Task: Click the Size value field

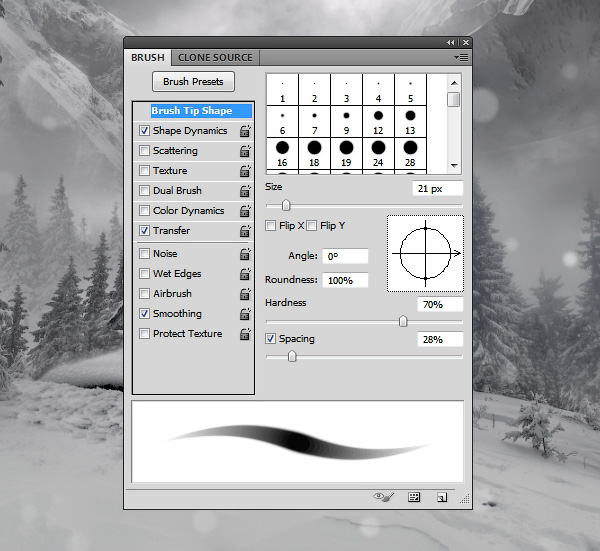Action: (x=438, y=189)
